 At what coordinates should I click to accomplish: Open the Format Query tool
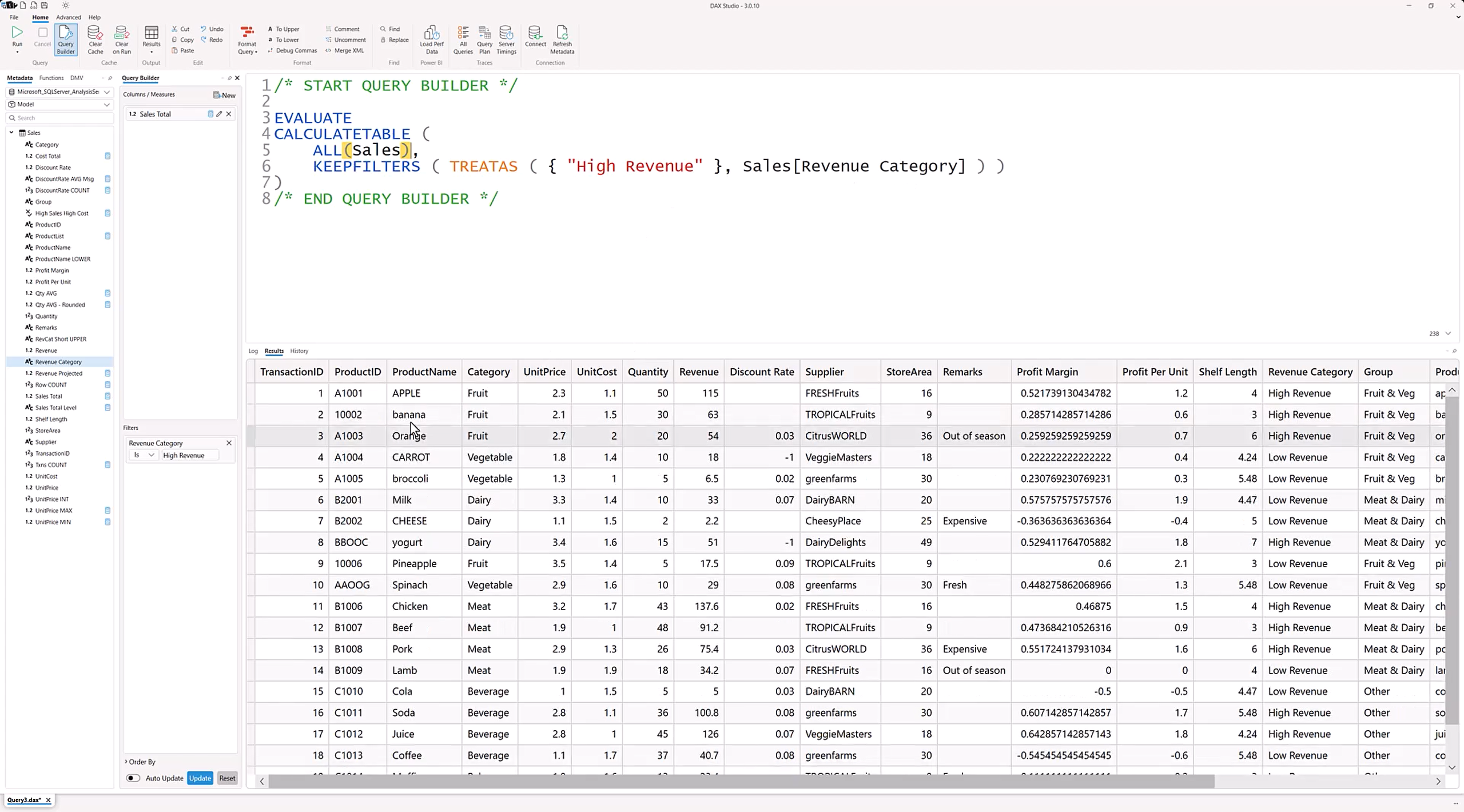pos(247,39)
